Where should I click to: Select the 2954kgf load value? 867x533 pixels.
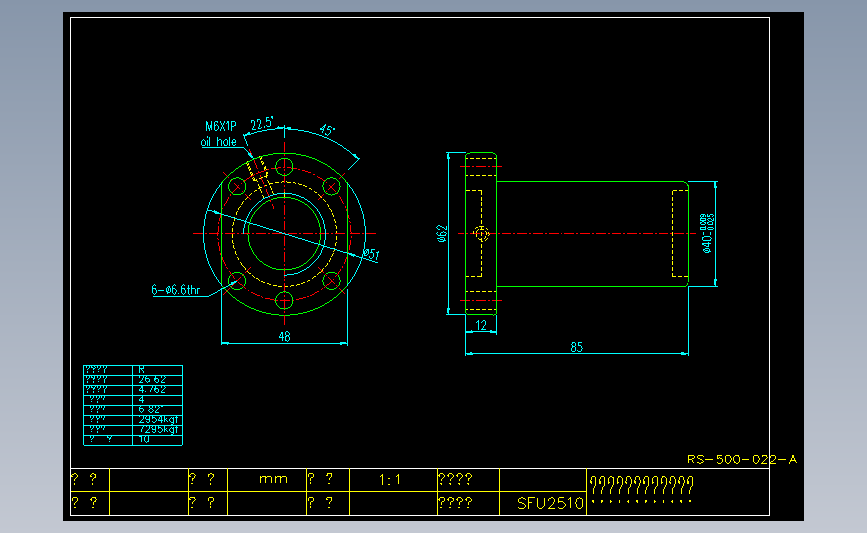[159, 419]
